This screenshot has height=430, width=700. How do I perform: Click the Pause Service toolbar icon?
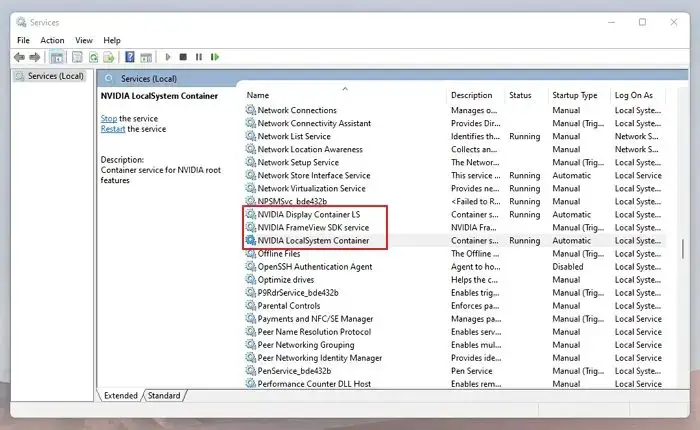click(199, 57)
